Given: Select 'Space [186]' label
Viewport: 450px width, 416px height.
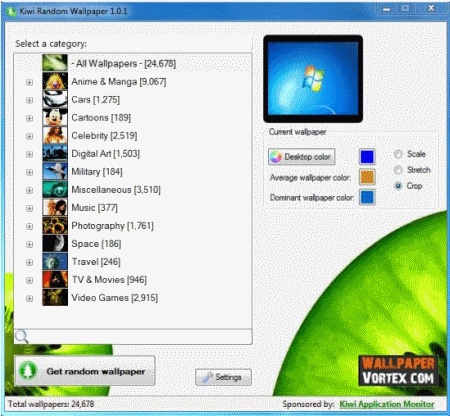Looking at the screenshot, I should pyautogui.click(x=96, y=244).
